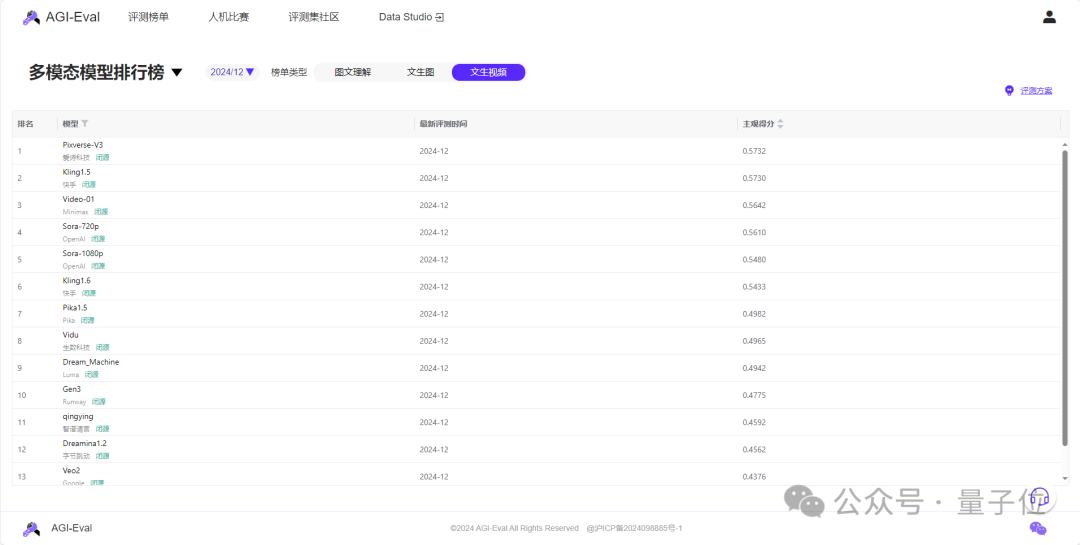Click the score 0.5480
The height and width of the screenshot is (545, 1080).
click(x=754, y=260)
